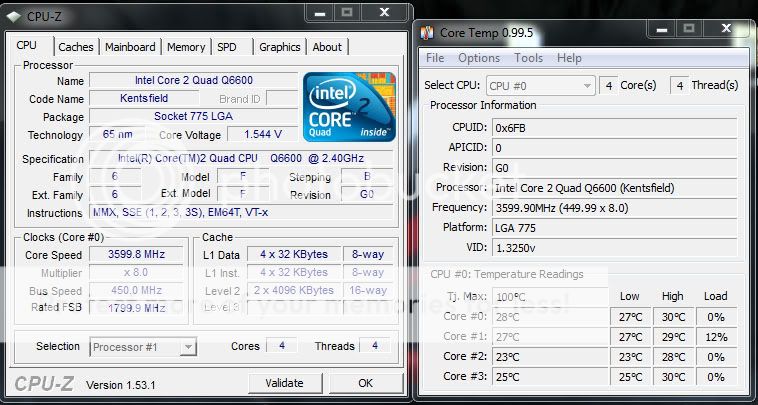Click the L1 Data 4 x 32 KBytes value
This screenshot has height=405, width=758.
(x=293, y=254)
